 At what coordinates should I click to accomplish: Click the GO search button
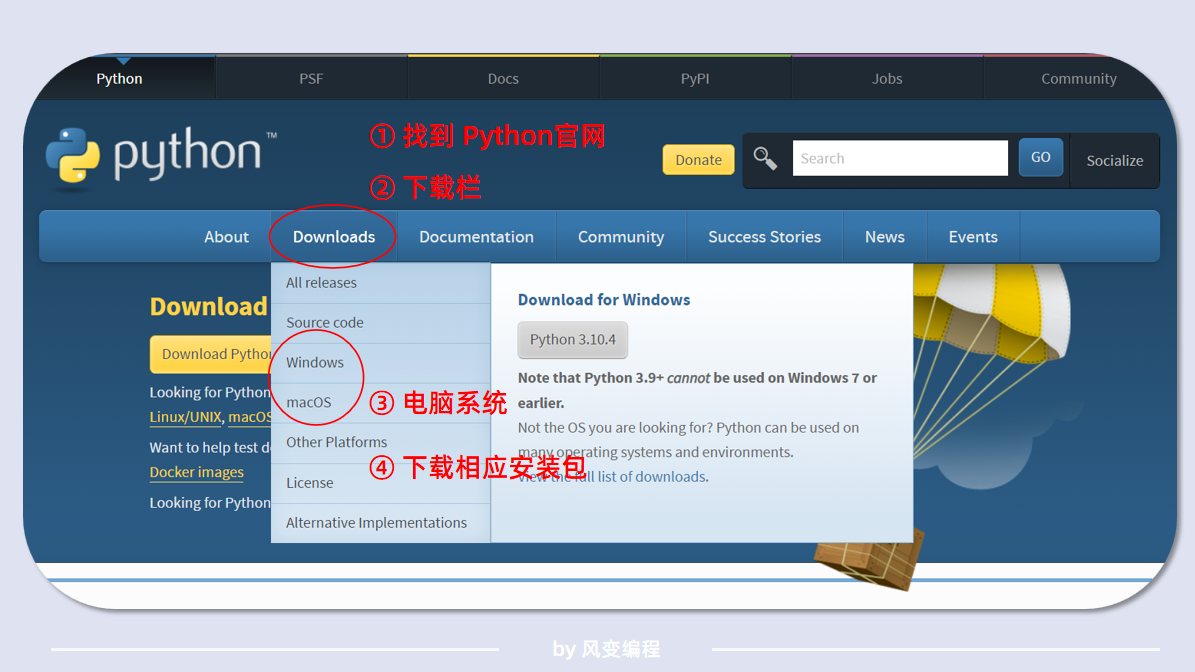(x=1040, y=158)
